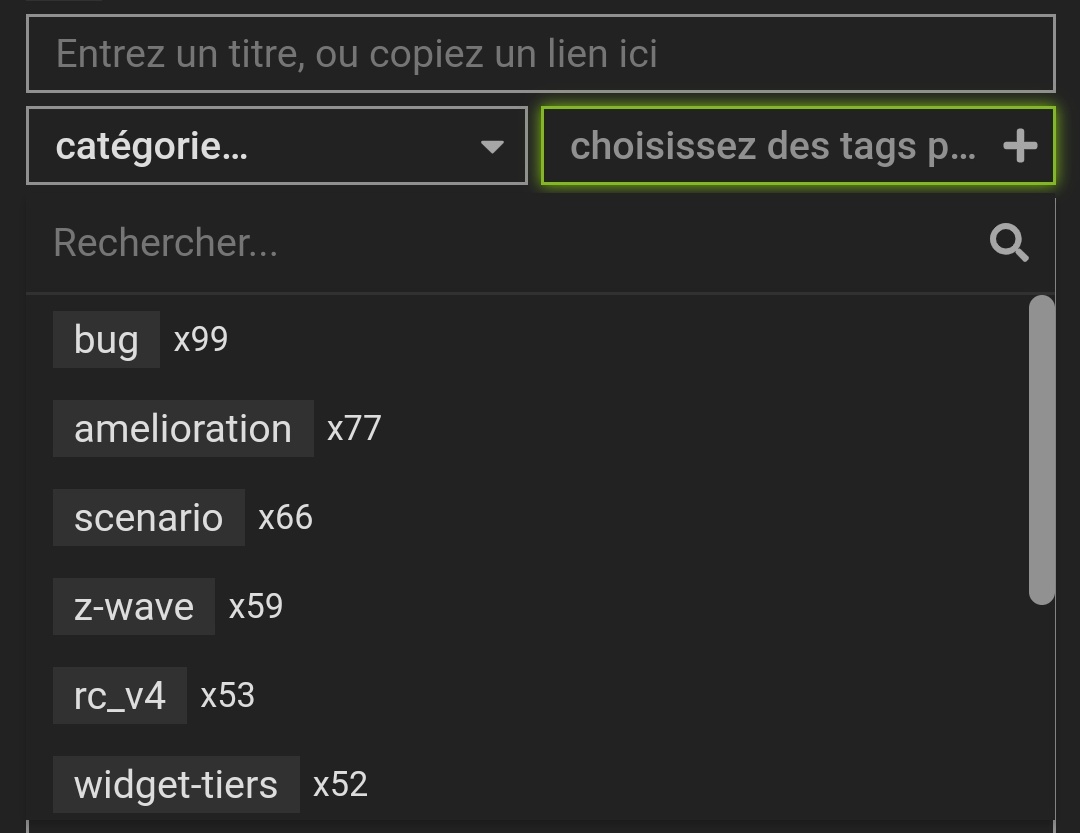Screen dimensions: 1080x833
Task: Select the catégorie combo box
Action: click(277, 145)
